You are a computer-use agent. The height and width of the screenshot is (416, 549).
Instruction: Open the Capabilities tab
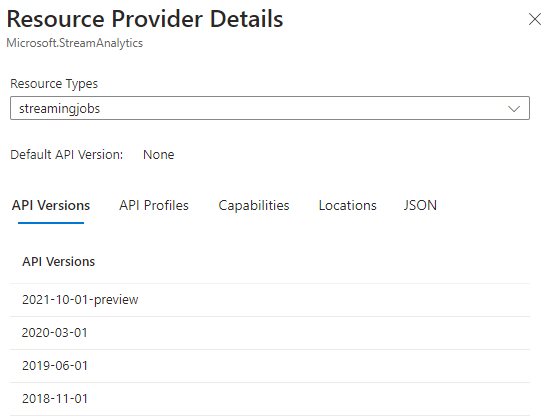[x=254, y=206]
